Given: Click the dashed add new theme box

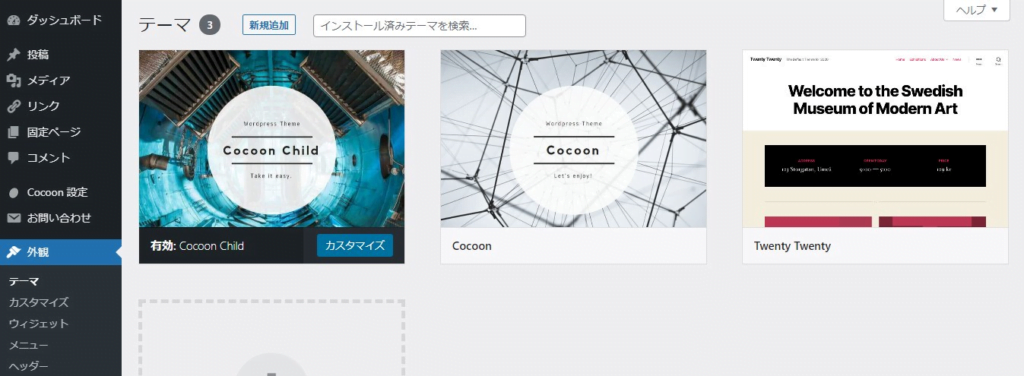Looking at the screenshot, I should pos(272,338).
